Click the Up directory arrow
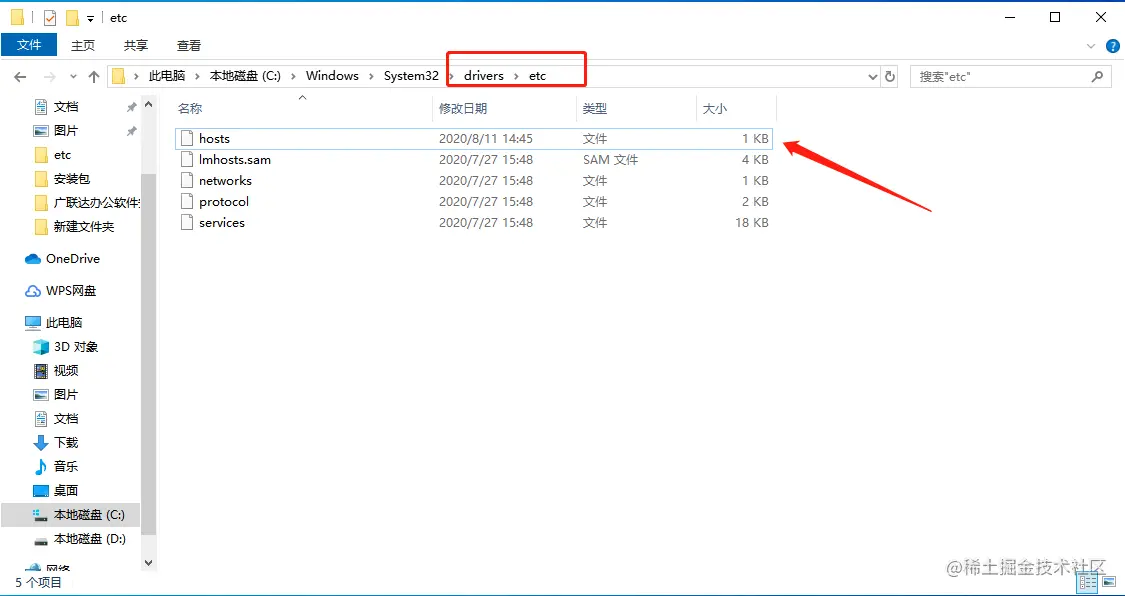1125x596 pixels. click(94, 76)
